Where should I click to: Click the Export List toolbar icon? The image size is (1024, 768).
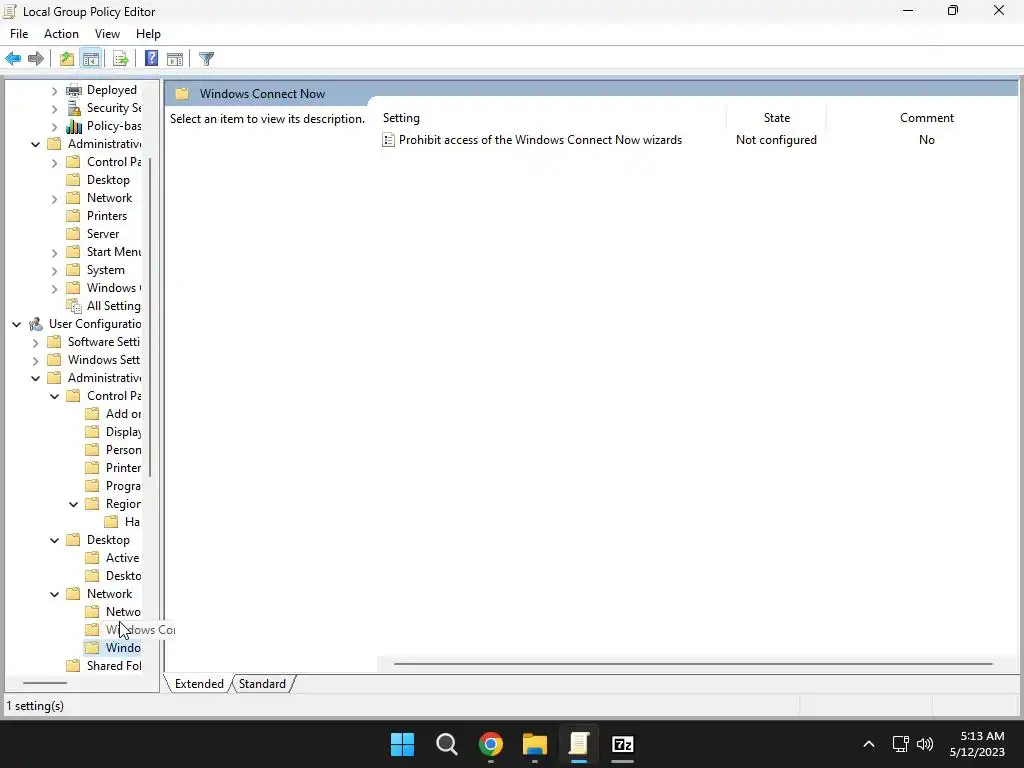coord(120,59)
